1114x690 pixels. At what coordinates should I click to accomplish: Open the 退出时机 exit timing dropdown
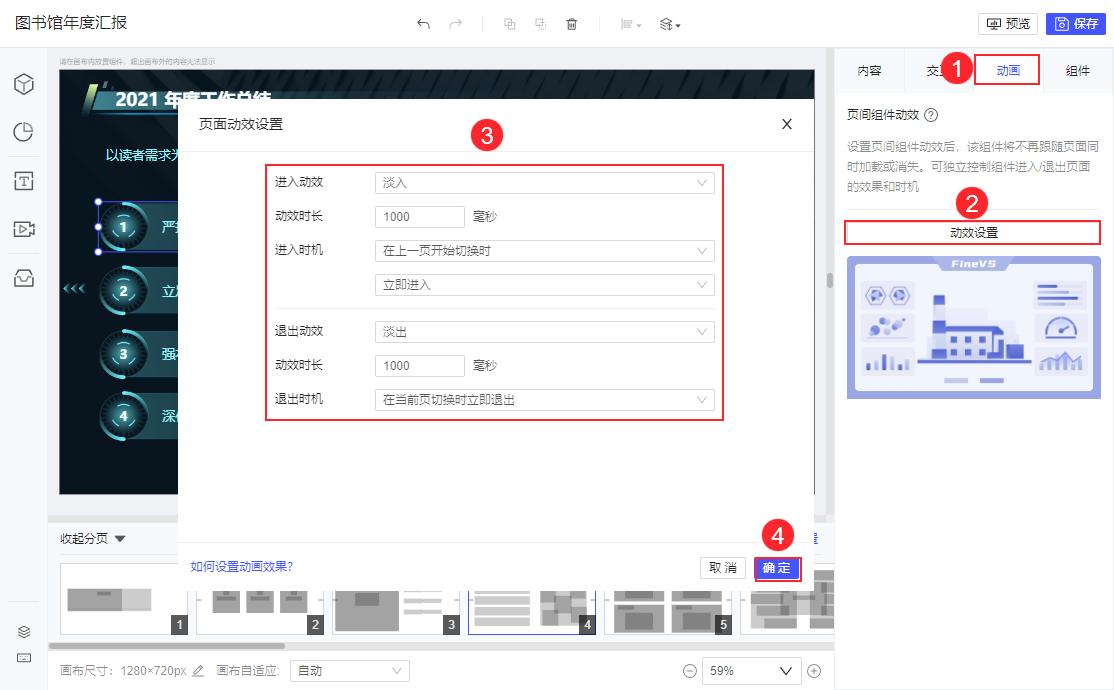[x=544, y=399]
